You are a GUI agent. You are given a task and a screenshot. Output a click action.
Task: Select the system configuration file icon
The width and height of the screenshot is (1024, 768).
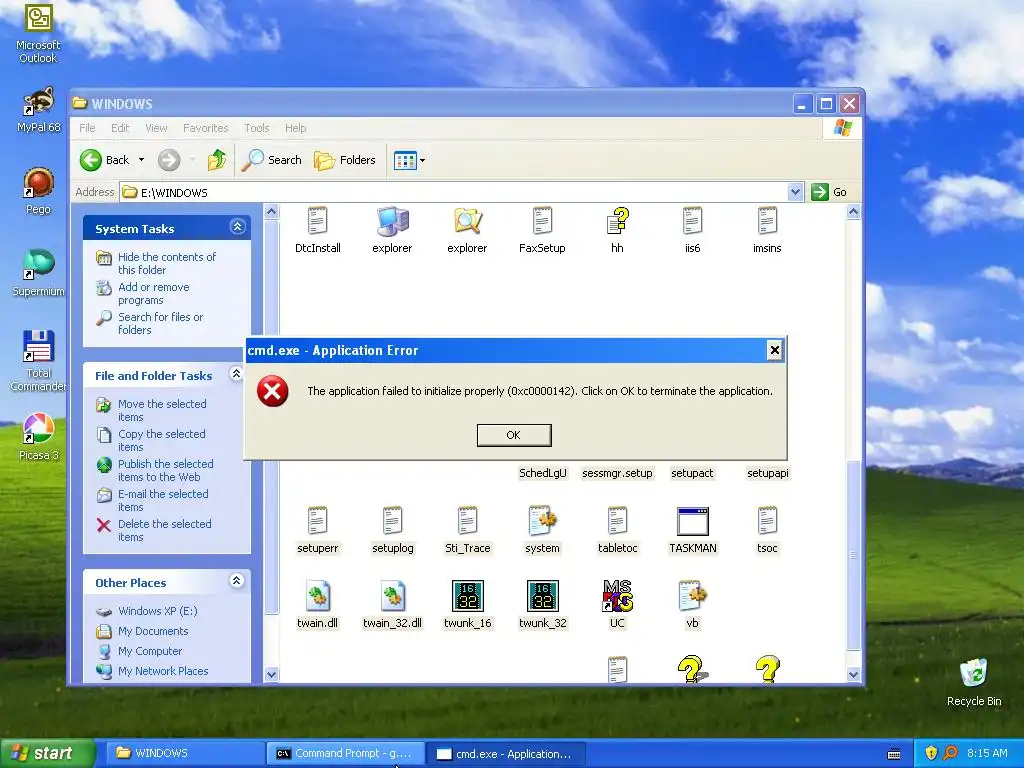[x=542, y=521]
